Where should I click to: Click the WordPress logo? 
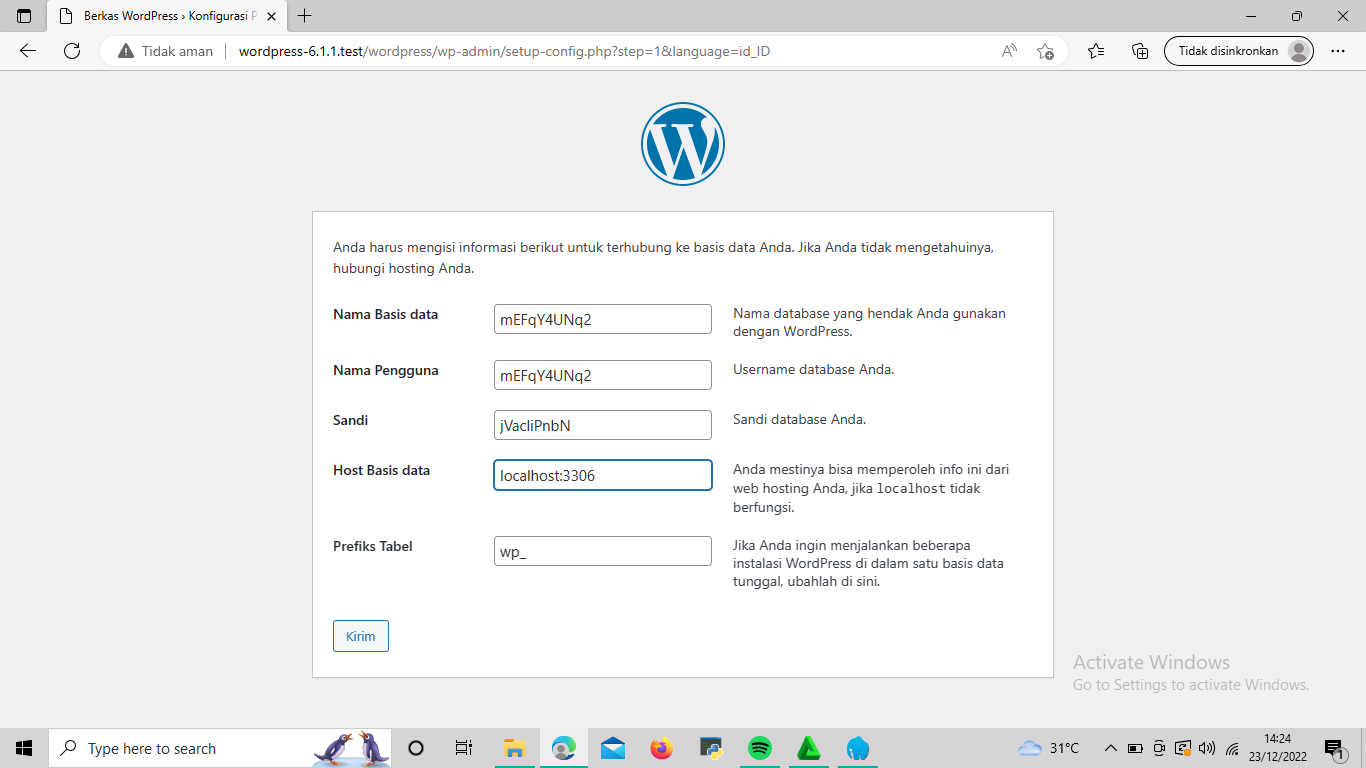[x=683, y=144]
